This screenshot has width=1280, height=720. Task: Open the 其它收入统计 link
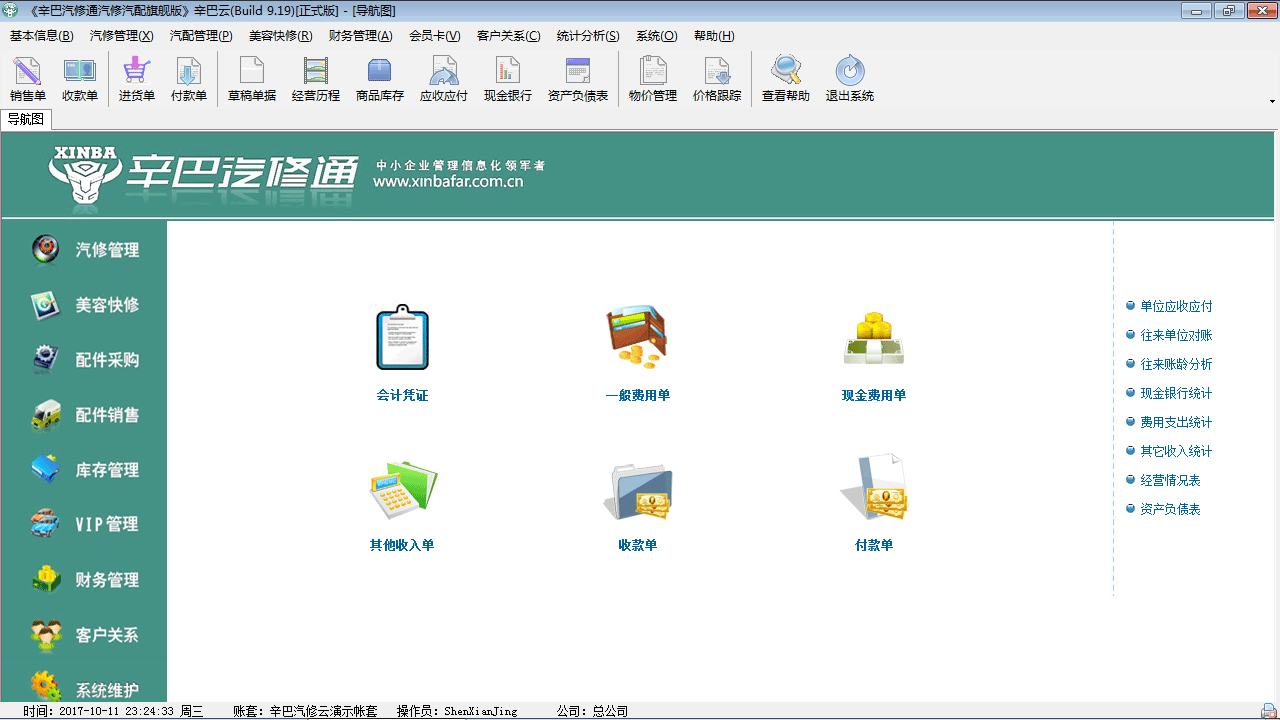(1176, 451)
